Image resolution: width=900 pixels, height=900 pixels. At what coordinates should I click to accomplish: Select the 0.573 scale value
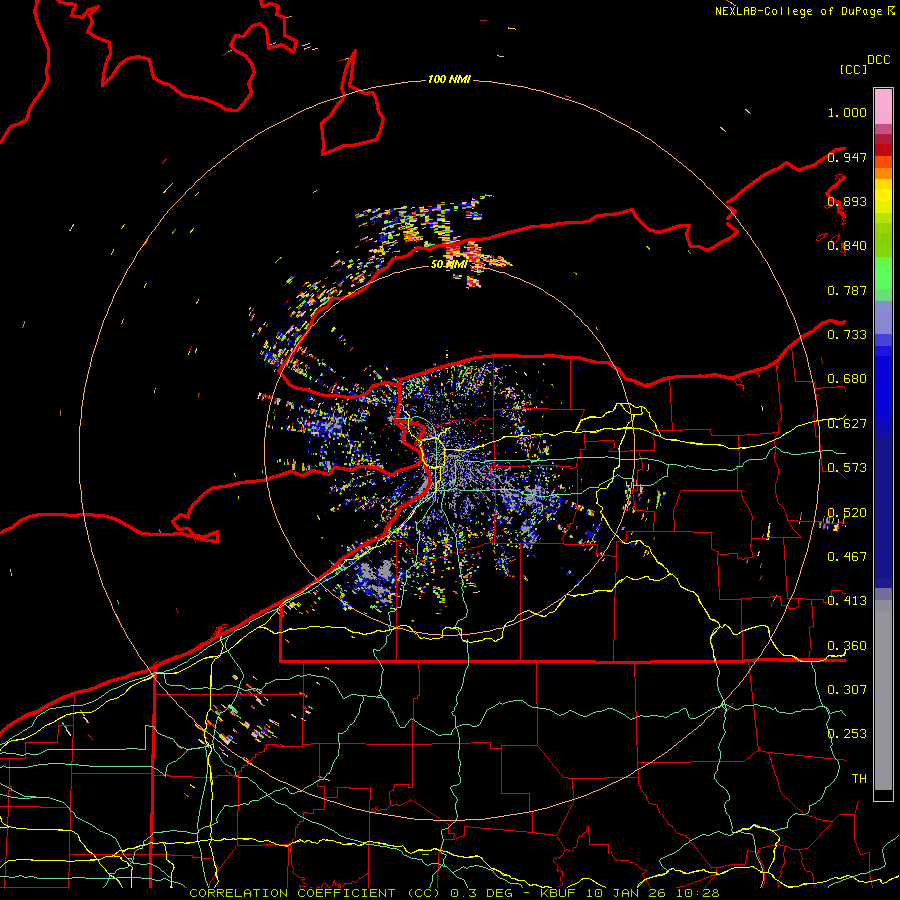click(x=847, y=467)
